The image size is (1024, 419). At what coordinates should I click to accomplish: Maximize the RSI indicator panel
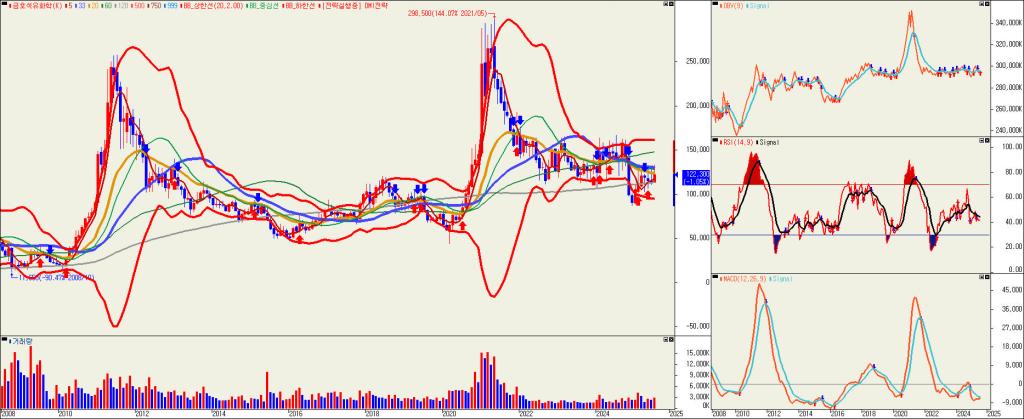pyautogui.click(x=980, y=140)
